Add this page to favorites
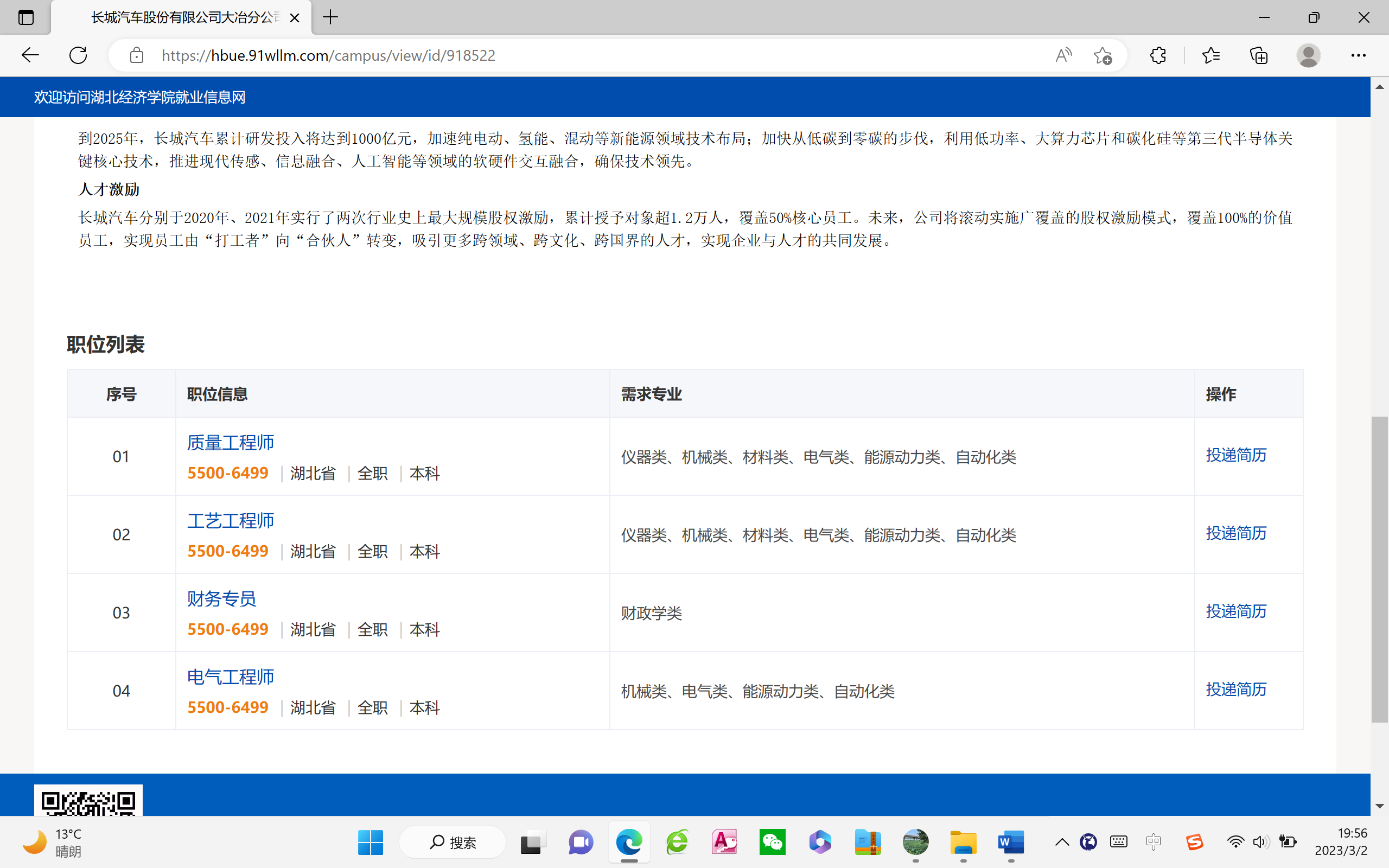Image resolution: width=1389 pixels, height=868 pixels. coord(1102,55)
